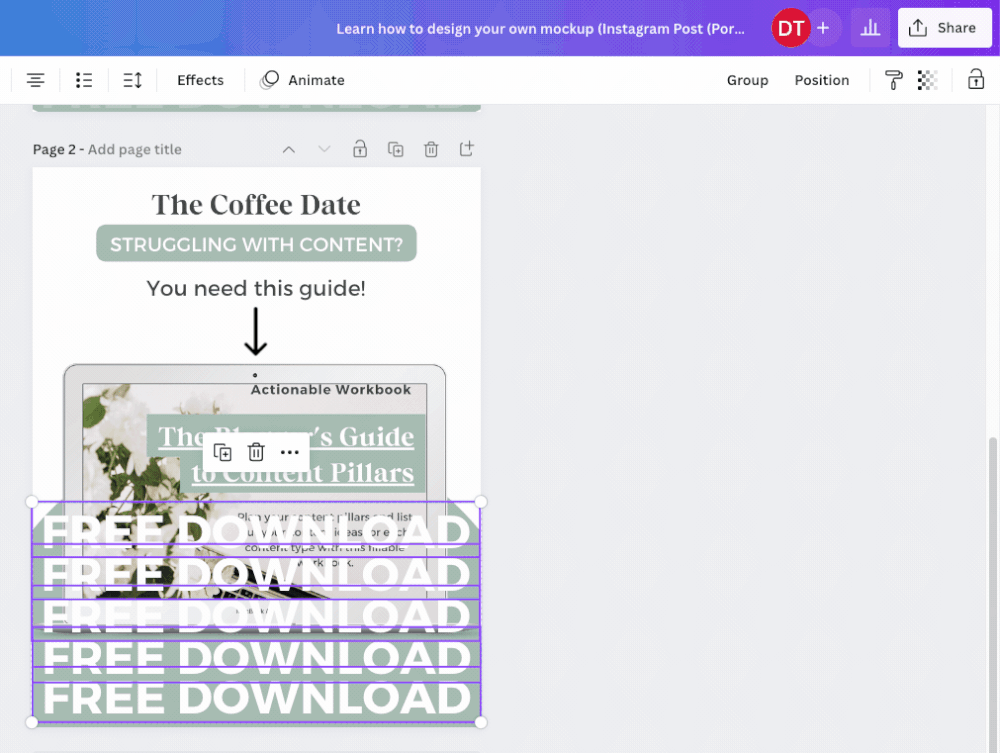Screen dimensions: 1000x753
Task: Group the selected elements
Action: tap(747, 80)
